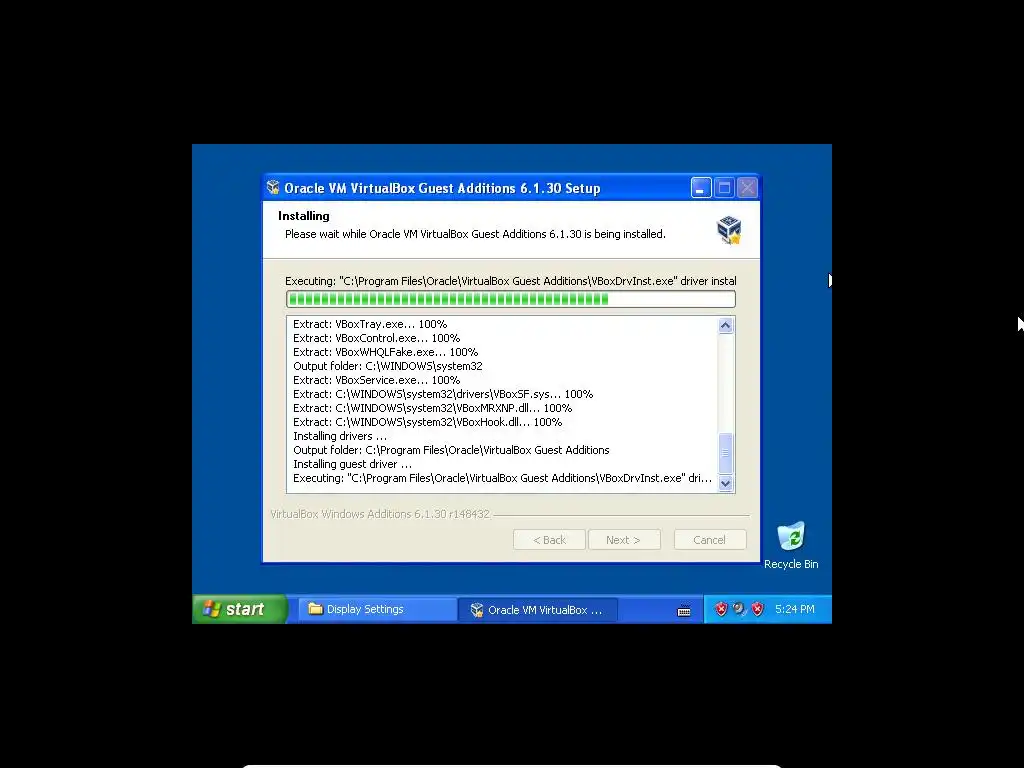Cancel the Guest Additions installation

tap(710, 540)
